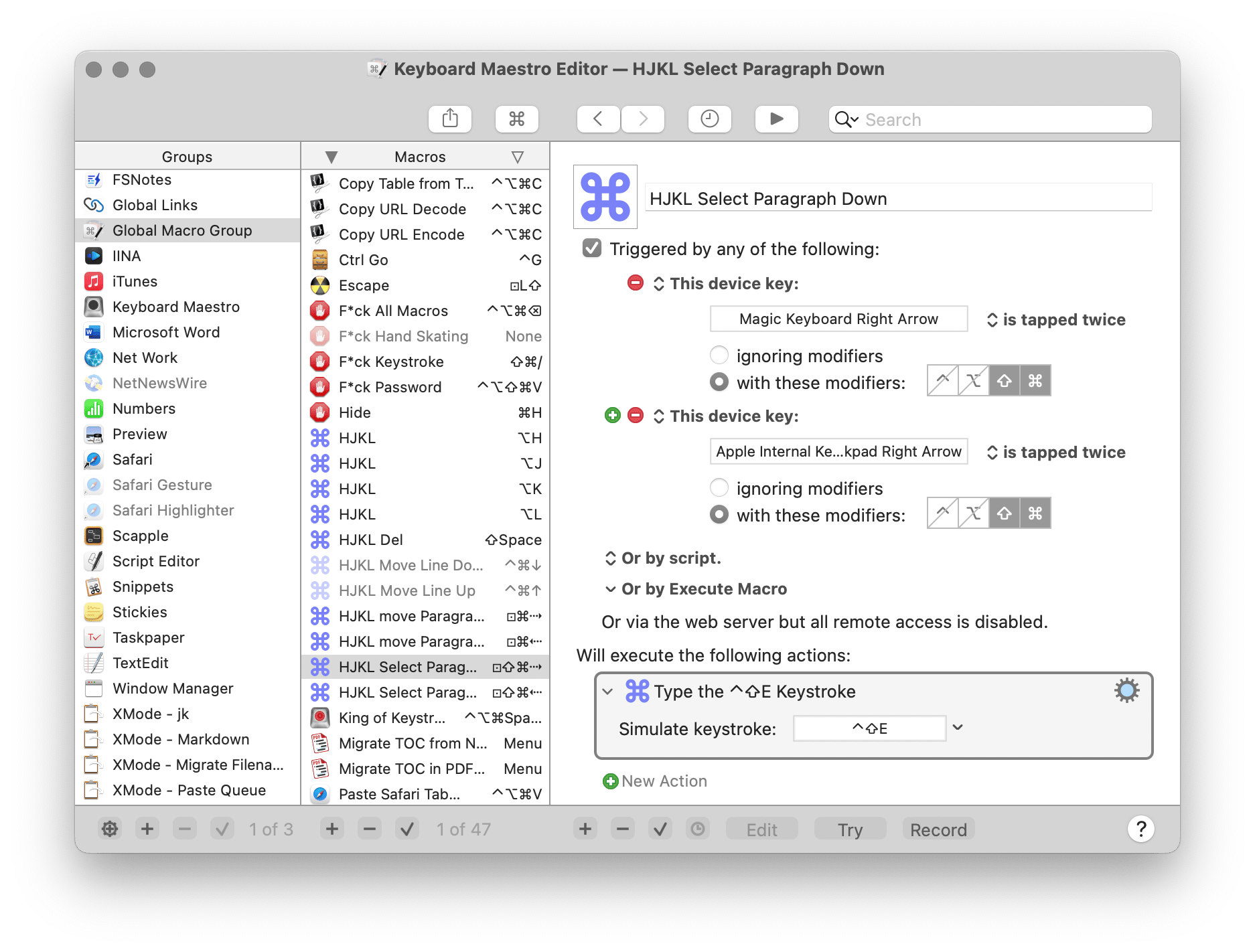This screenshot has width=1255, height=952.
Task: Open second 'This device key' trigger type popup
Action: click(x=726, y=416)
